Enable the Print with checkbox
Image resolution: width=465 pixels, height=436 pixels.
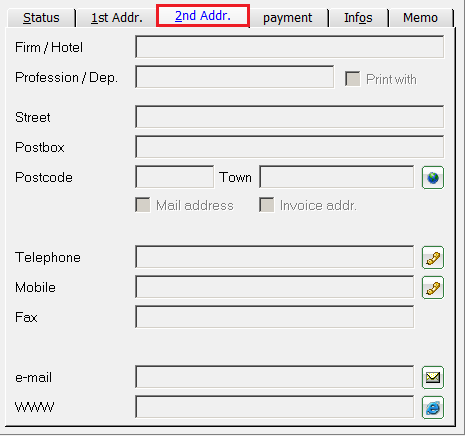click(x=352, y=79)
